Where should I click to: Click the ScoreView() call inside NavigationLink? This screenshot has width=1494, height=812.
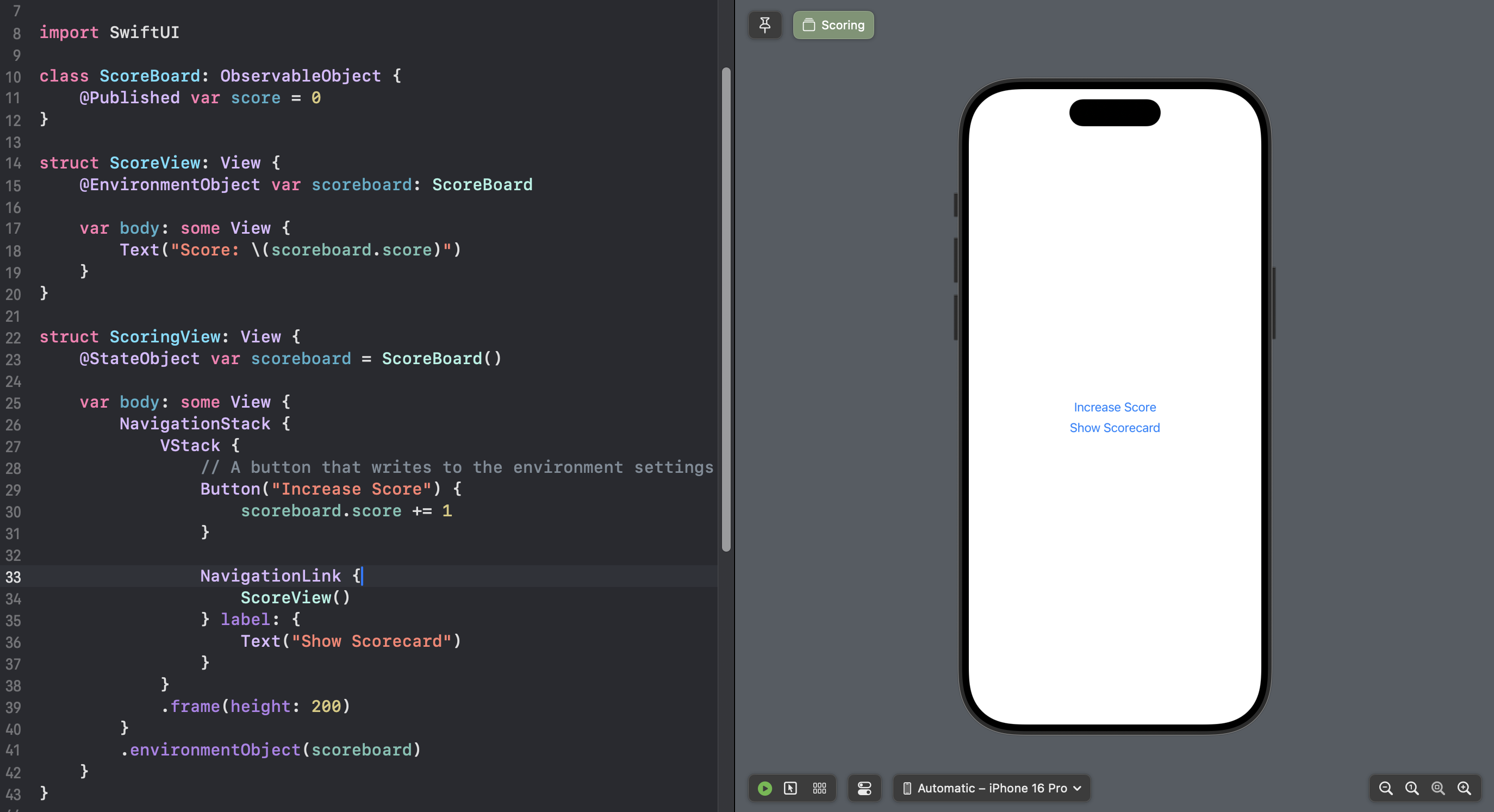point(295,597)
